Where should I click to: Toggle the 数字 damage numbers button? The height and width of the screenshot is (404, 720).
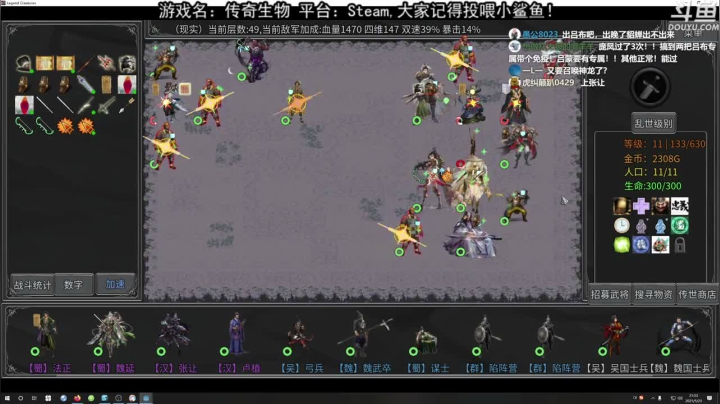click(x=73, y=285)
